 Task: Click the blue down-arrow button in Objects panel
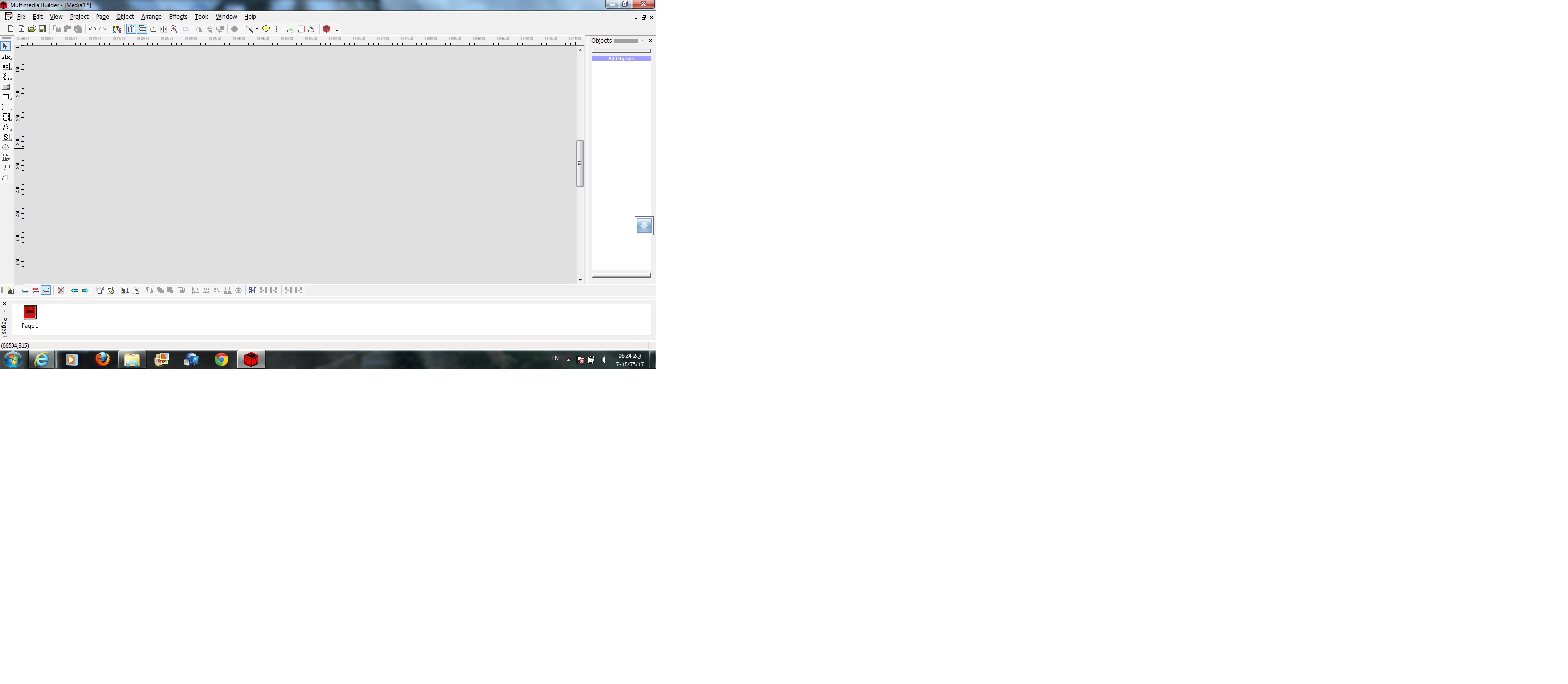click(x=644, y=226)
